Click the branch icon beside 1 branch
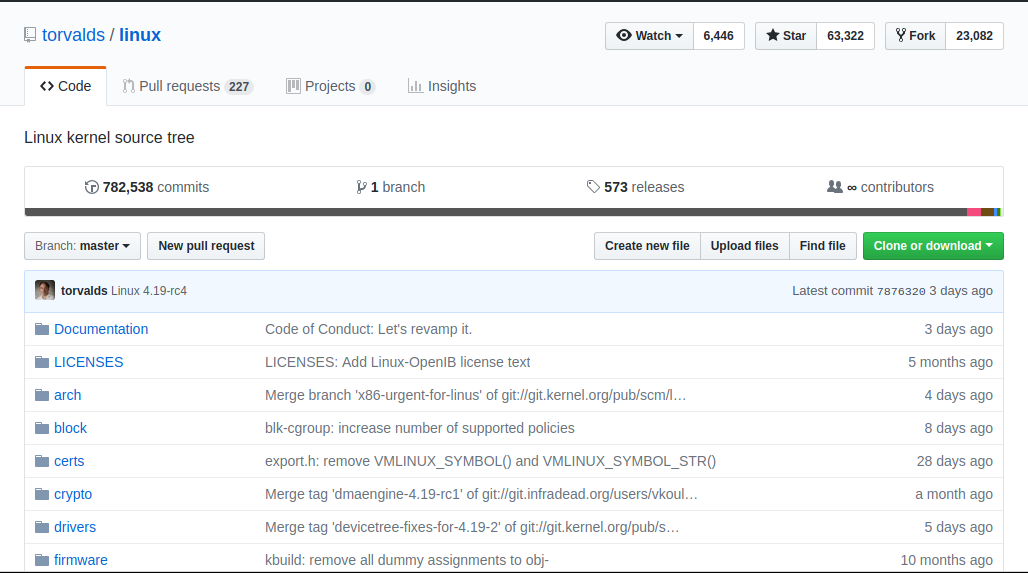The height and width of the screenshot is (573, 1028). tap(361, 188)
